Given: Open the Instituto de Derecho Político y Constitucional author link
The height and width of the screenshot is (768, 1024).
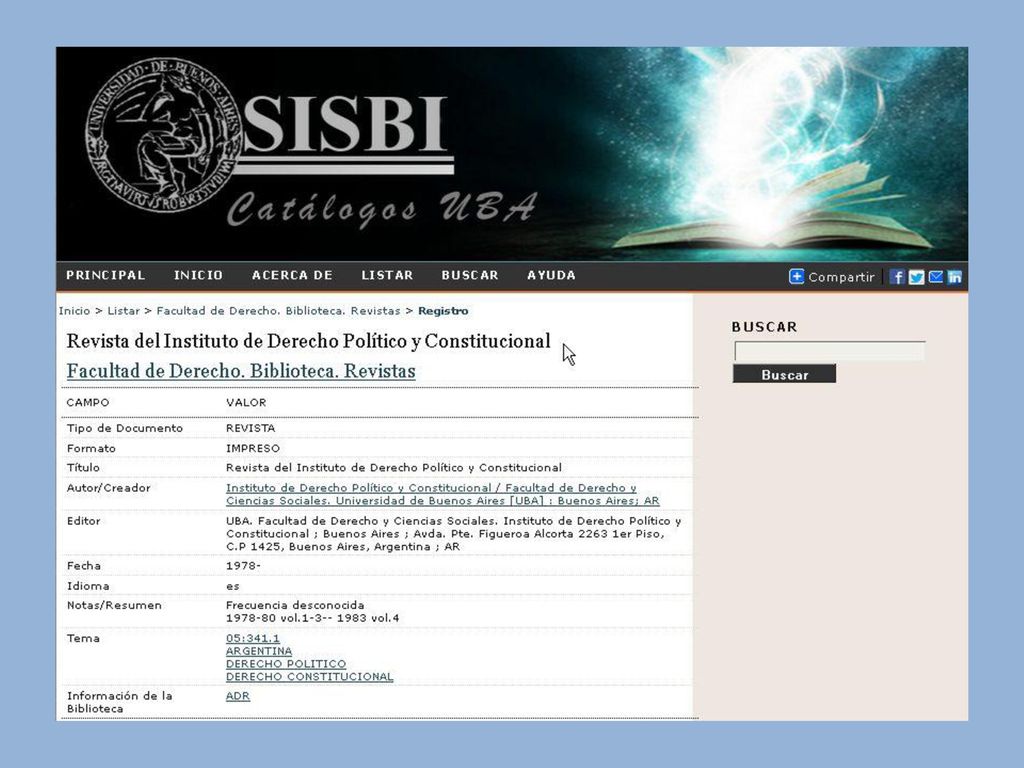Looking at the screenshot, I should [x=442, y=494].
